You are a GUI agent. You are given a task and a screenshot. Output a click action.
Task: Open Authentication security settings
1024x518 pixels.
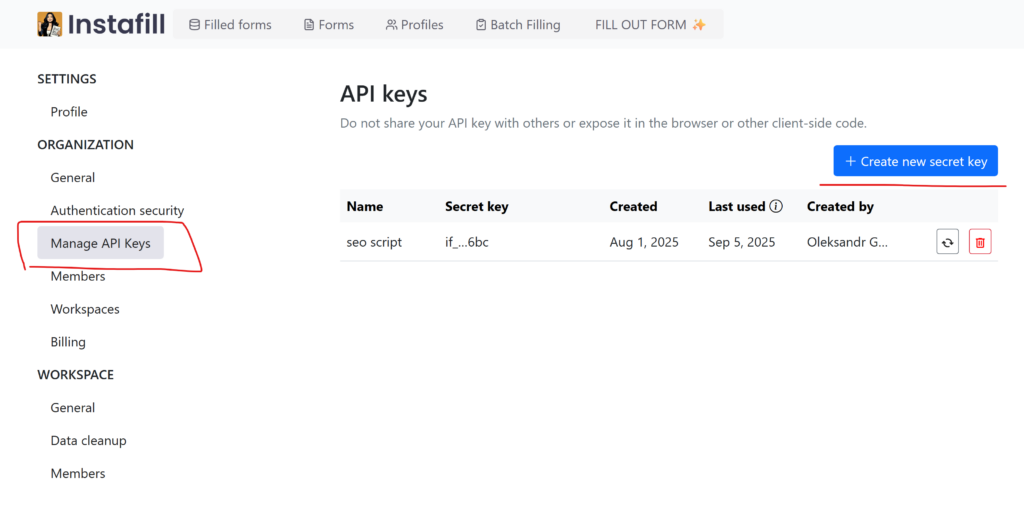pos(117,211)
